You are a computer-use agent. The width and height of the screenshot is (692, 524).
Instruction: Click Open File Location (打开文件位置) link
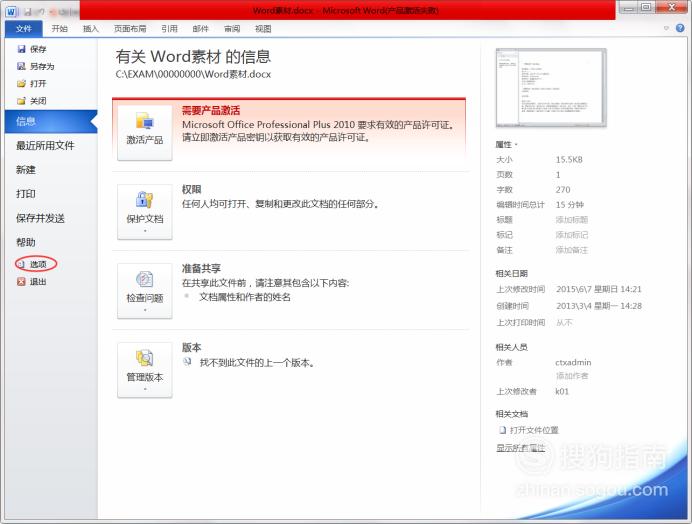[534, 430]
